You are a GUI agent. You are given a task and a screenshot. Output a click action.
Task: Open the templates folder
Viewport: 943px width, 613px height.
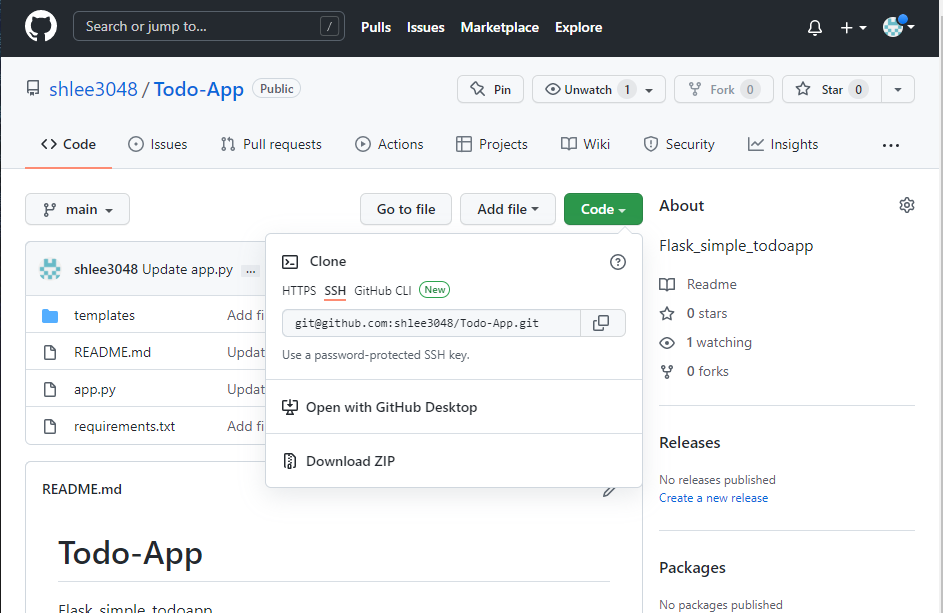click(104, 315)
